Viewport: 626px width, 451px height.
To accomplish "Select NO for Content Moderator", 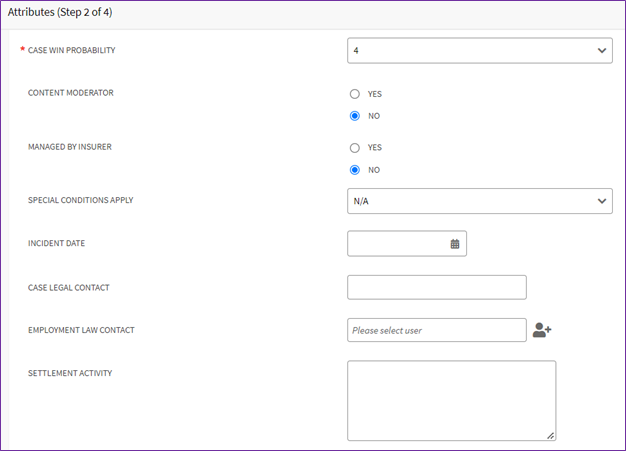I will click(x=355, y=116).
